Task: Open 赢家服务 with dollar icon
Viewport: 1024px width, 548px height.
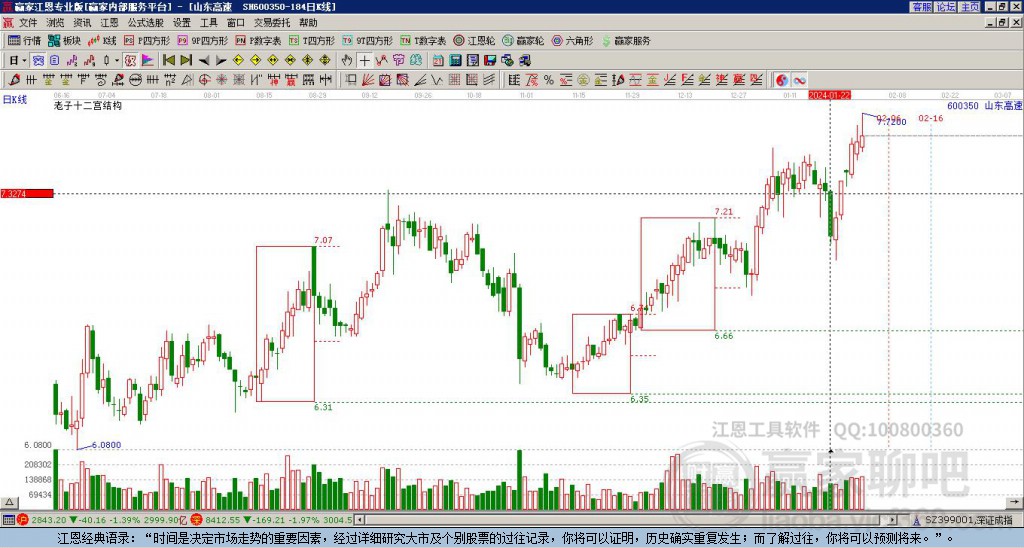Action: pos(626,40)
